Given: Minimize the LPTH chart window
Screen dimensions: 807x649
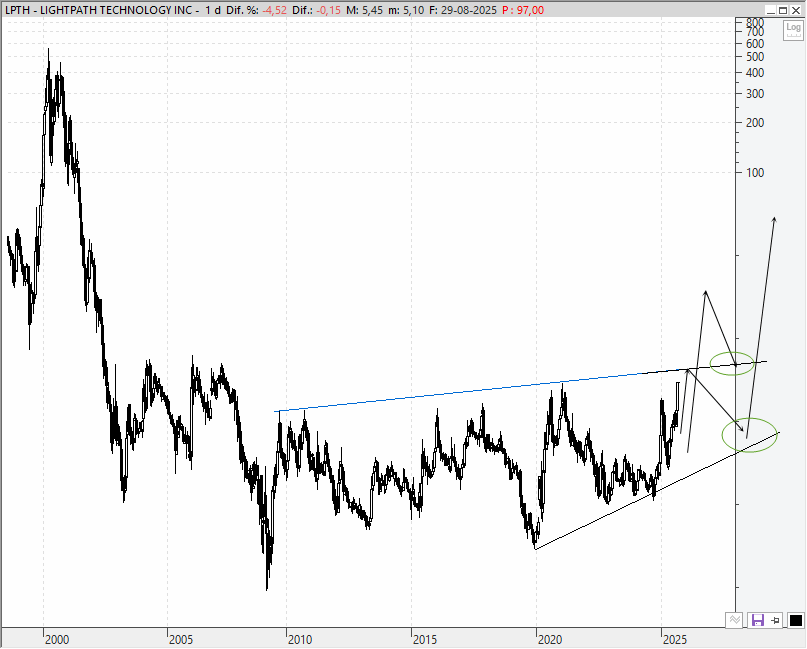Looking at the screenshot, I should (770, 10).
